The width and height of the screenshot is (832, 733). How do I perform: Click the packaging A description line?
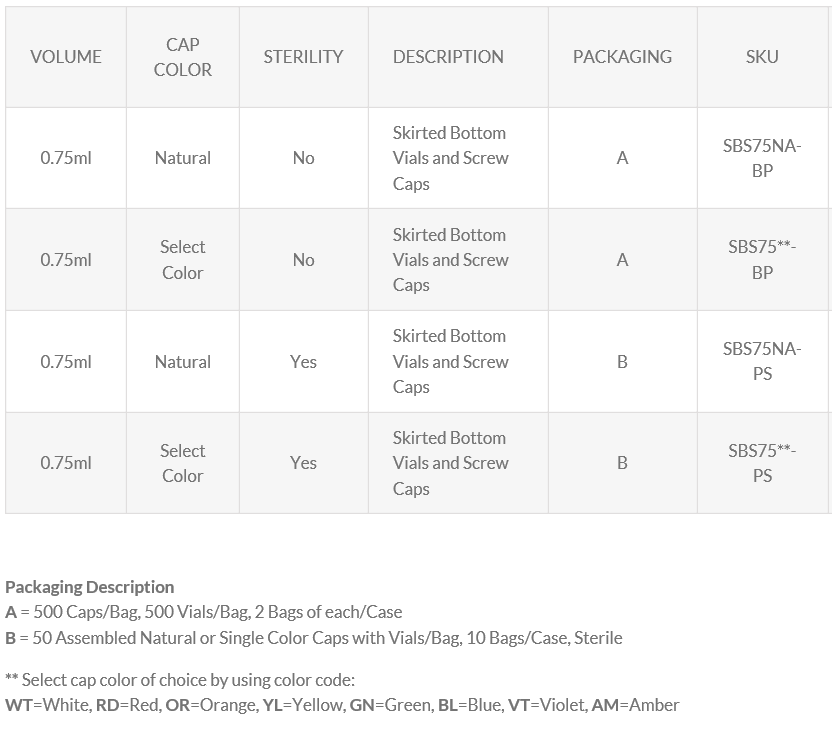(x=204, y=612)
